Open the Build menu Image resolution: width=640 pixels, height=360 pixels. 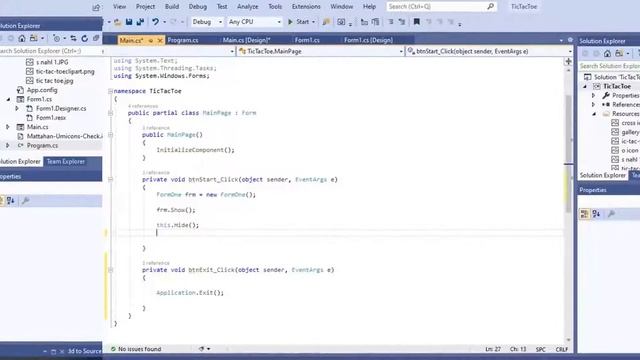pyautogui.click(x=172, y=7)
